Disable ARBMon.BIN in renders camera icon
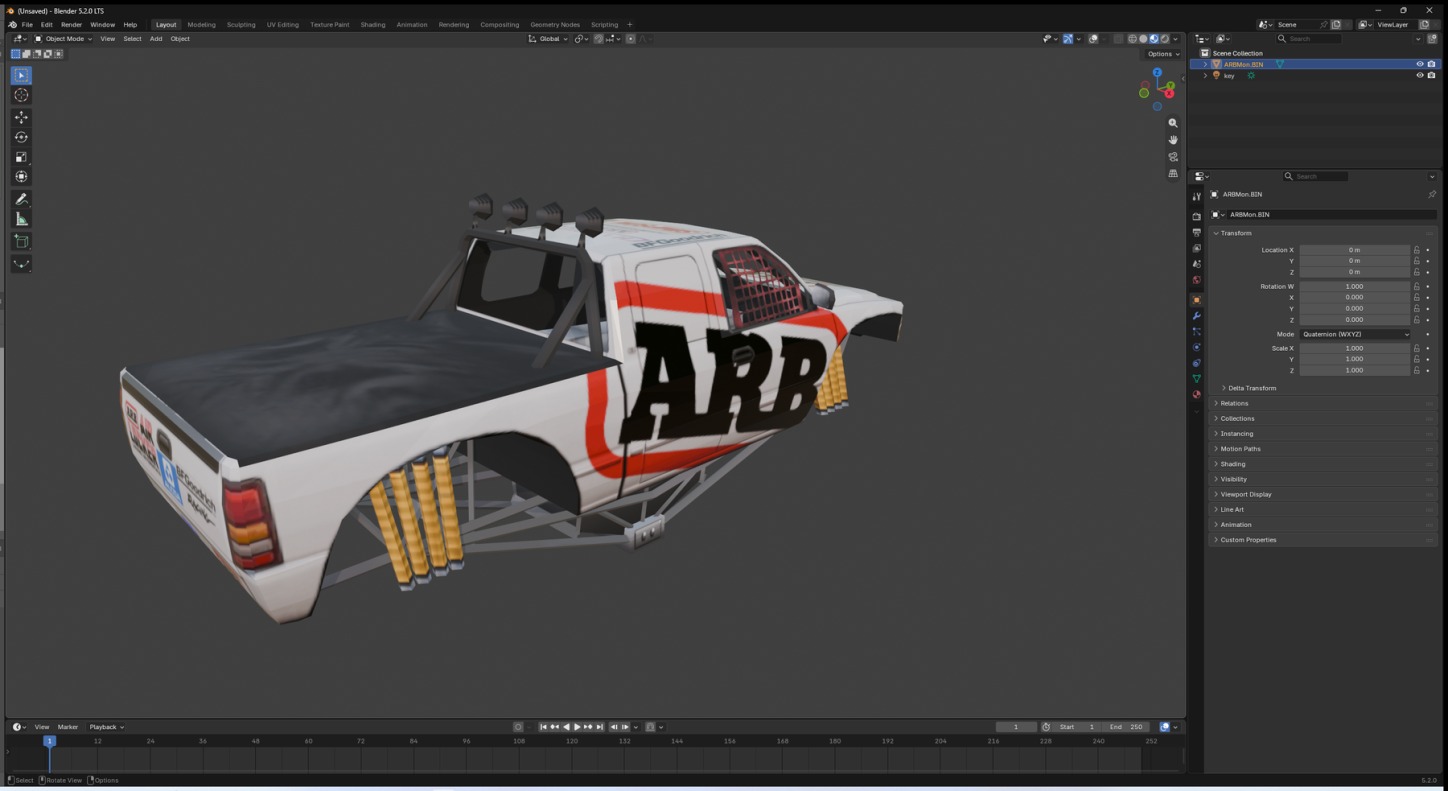1448x791 pixels. pyautogui.click(x=1431, y=64)
